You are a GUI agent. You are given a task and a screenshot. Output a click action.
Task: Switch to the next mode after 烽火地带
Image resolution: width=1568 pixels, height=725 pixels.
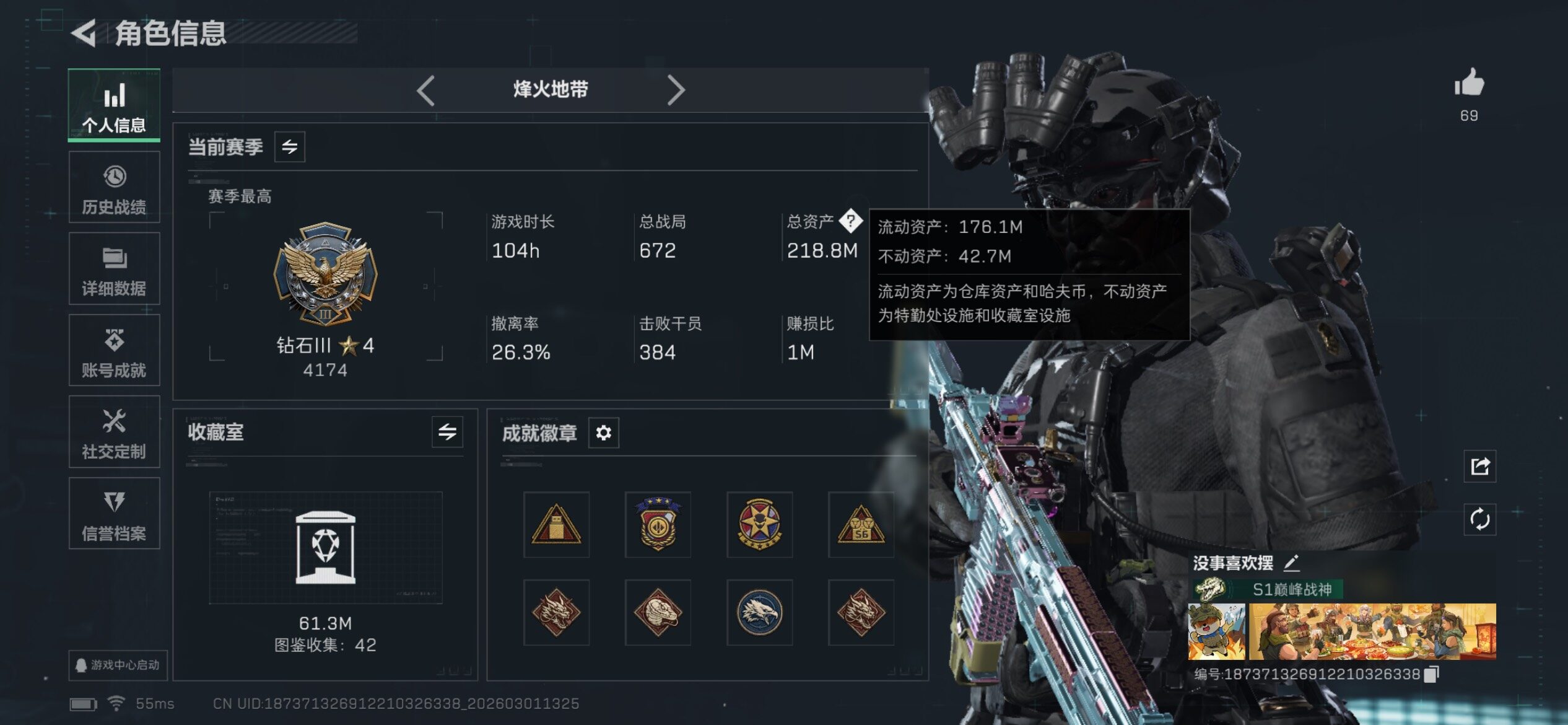[676, 90]
